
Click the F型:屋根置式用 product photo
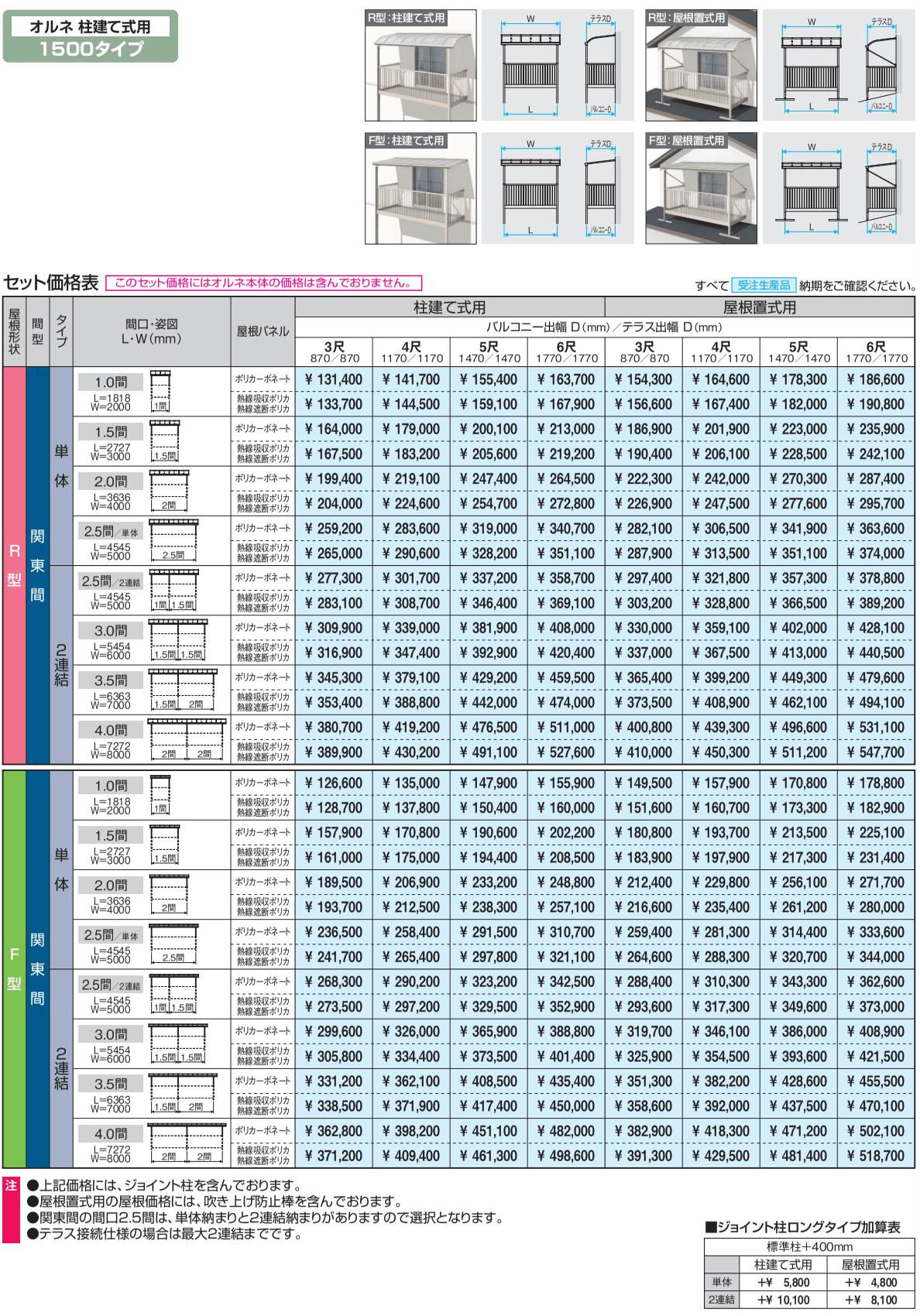[x=701, y=188]
